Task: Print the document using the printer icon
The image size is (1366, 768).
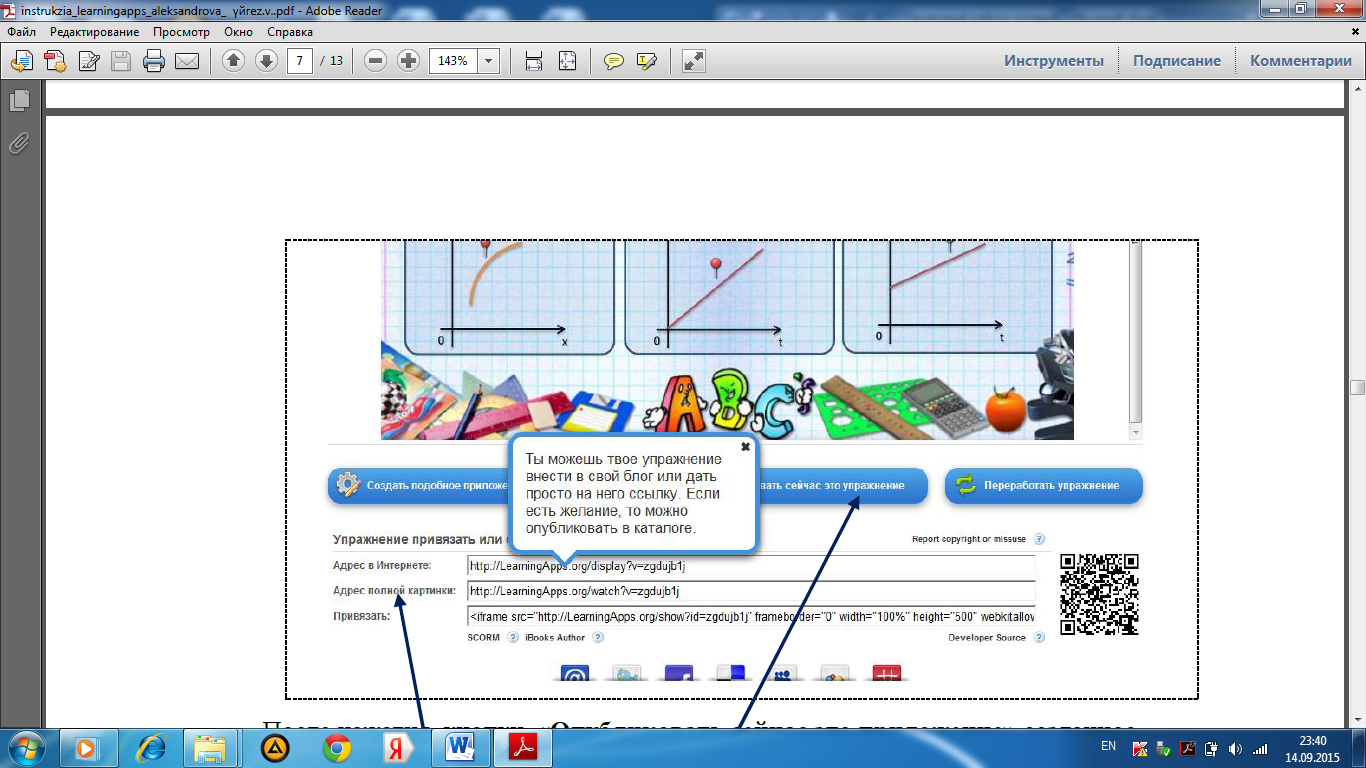Action: point(154,61)
